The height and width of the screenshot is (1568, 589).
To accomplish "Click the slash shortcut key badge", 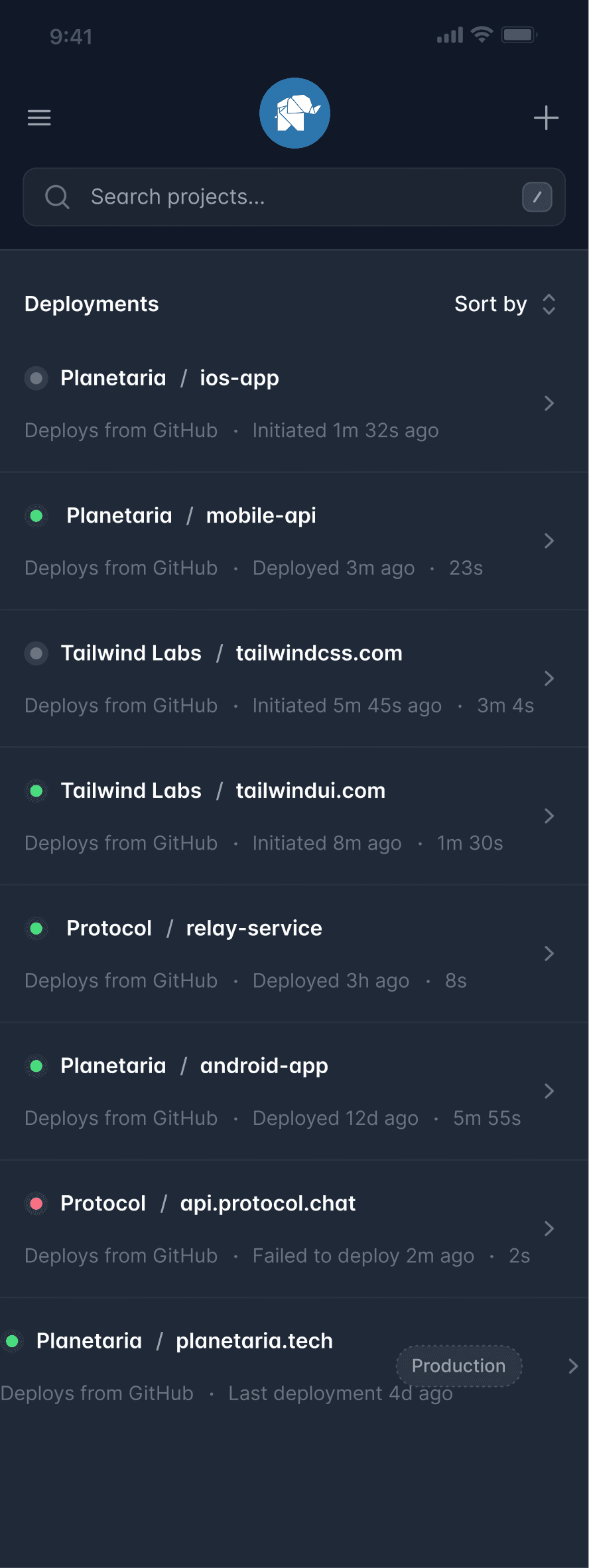I will coord(537,197).
